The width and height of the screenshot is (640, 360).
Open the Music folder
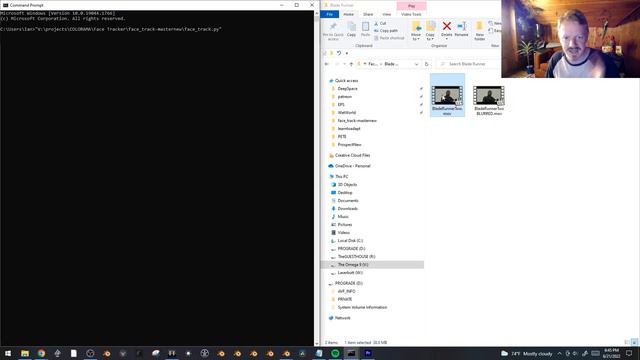coord(343,217)
